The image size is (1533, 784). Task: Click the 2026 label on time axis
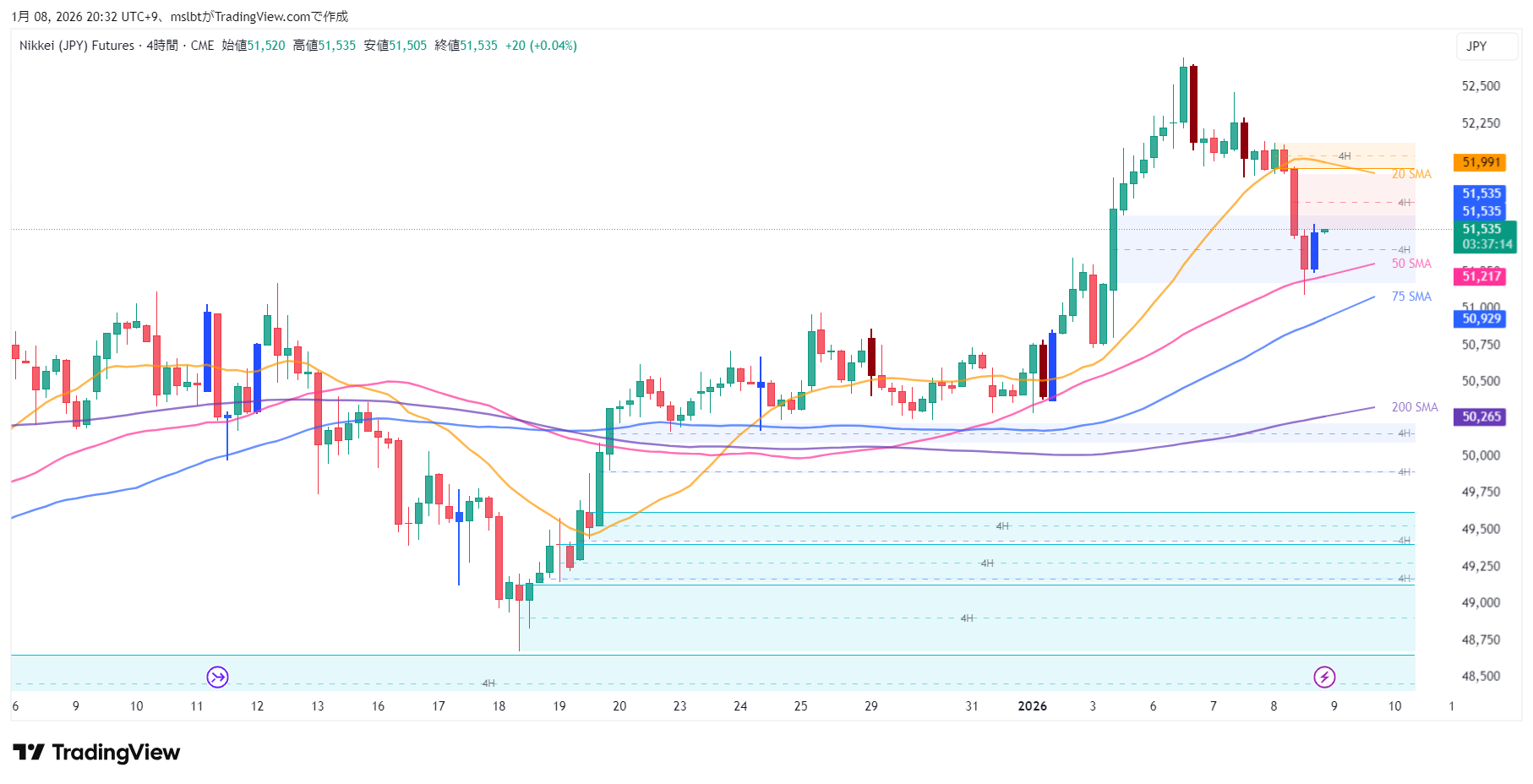point(1032,706)
